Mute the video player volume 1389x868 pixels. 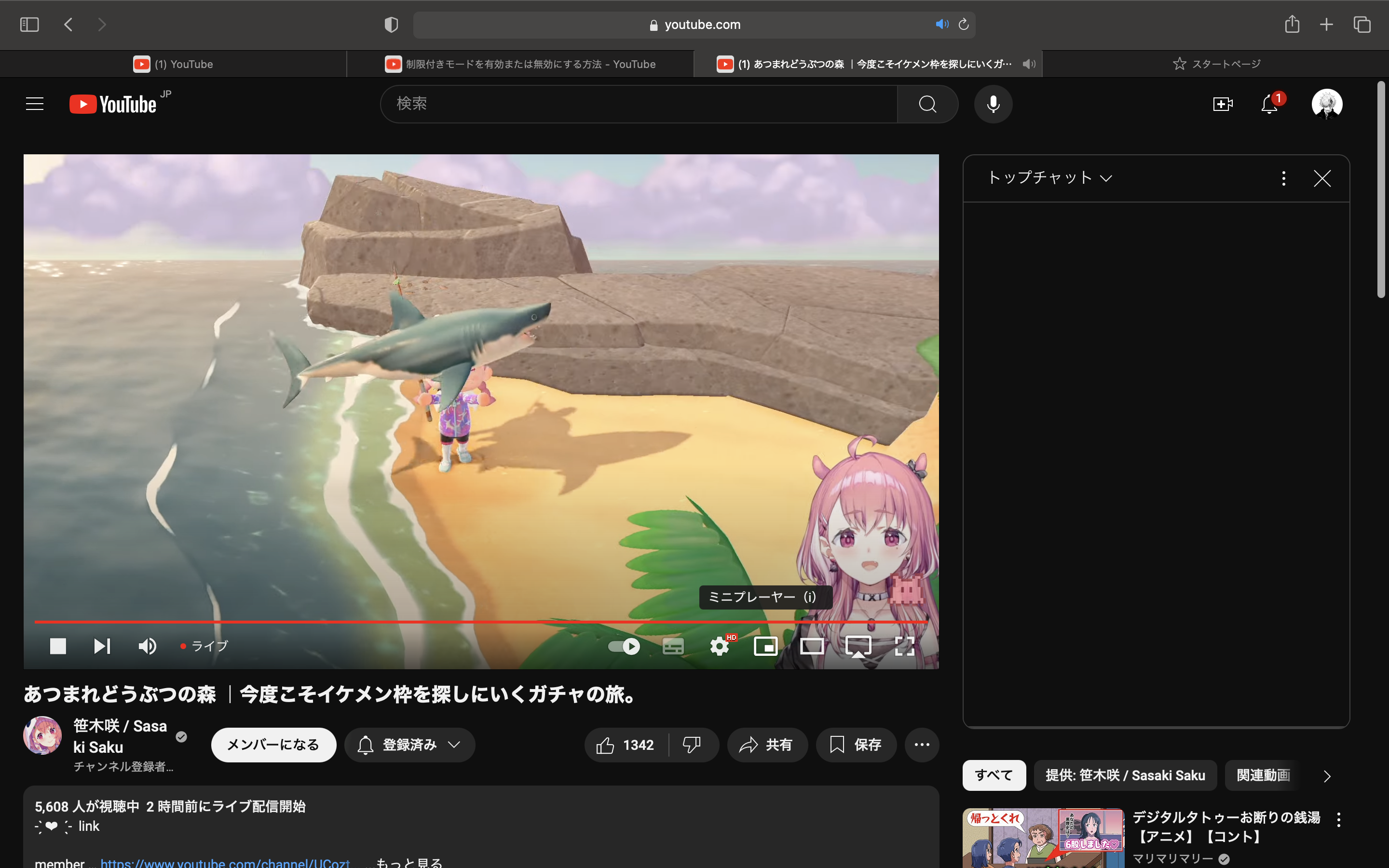[148, 646]
